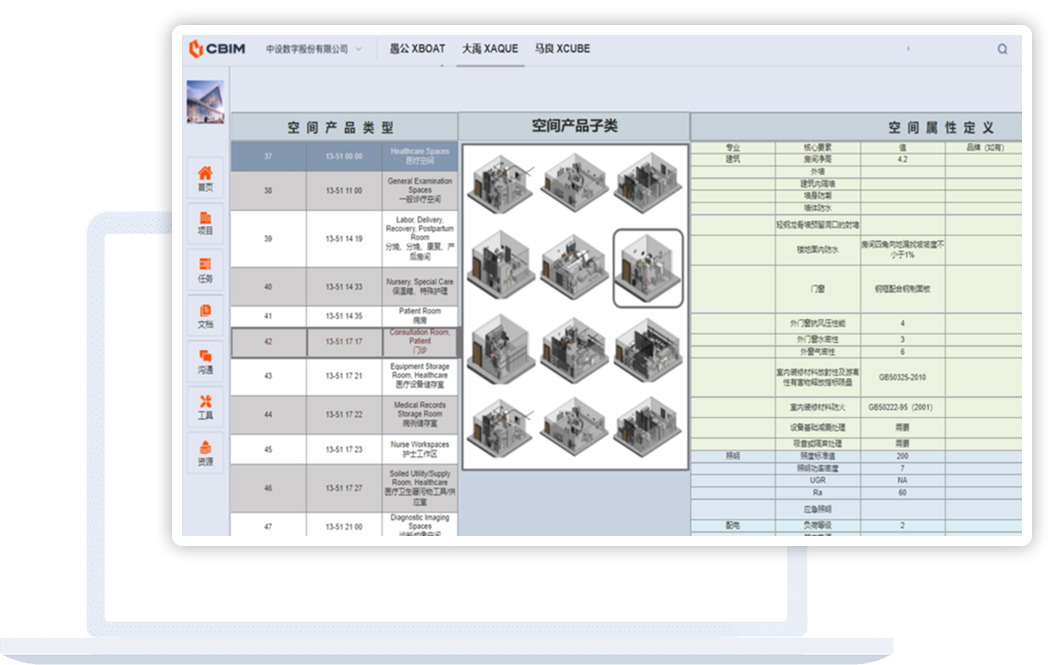Screen dimensions: 1052x665
Task: Select the Patient Room 病房 row
Action: (x=420, y=316)
